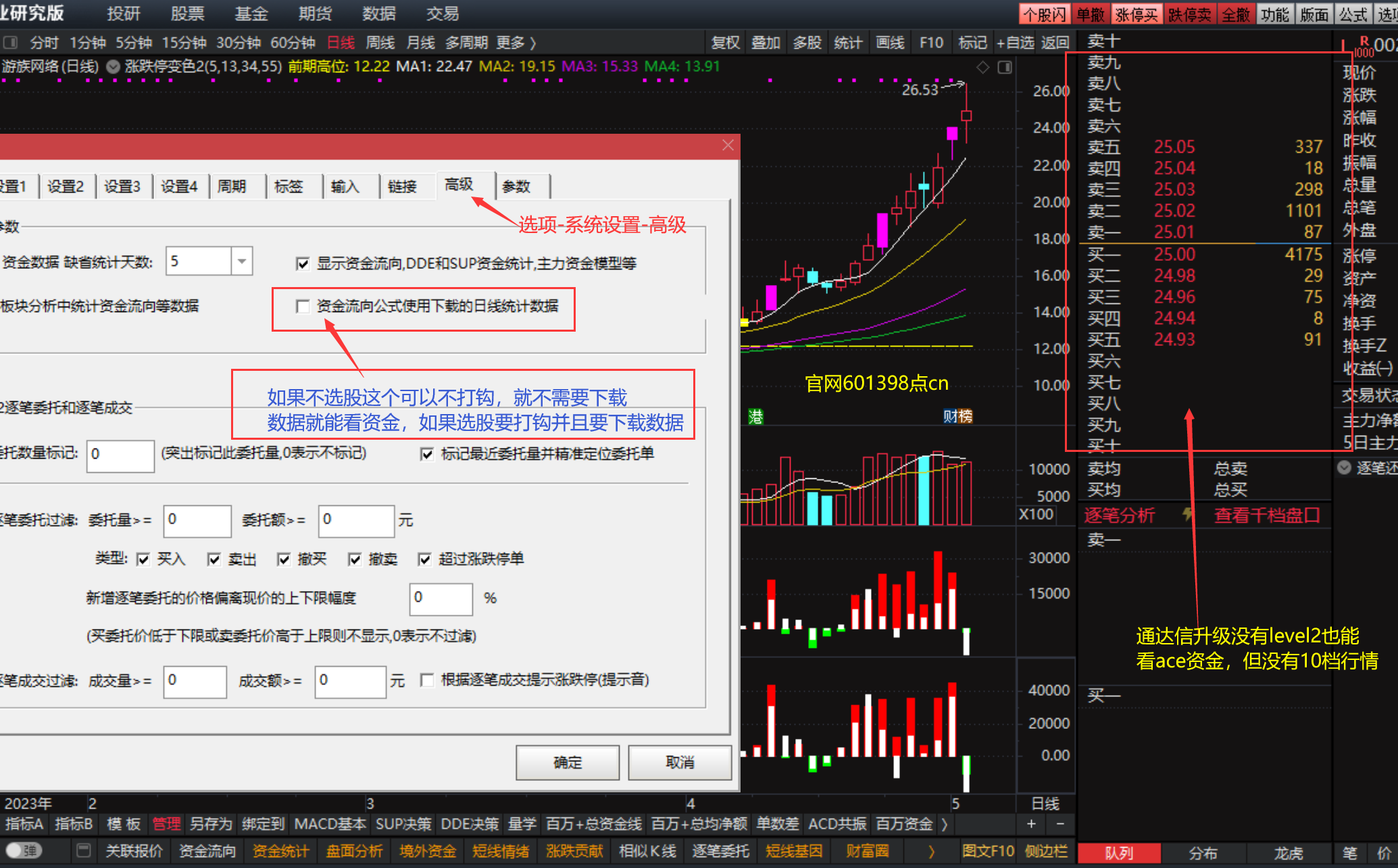Click the 取消 button
1398x868 pixels.
[680, 763]
